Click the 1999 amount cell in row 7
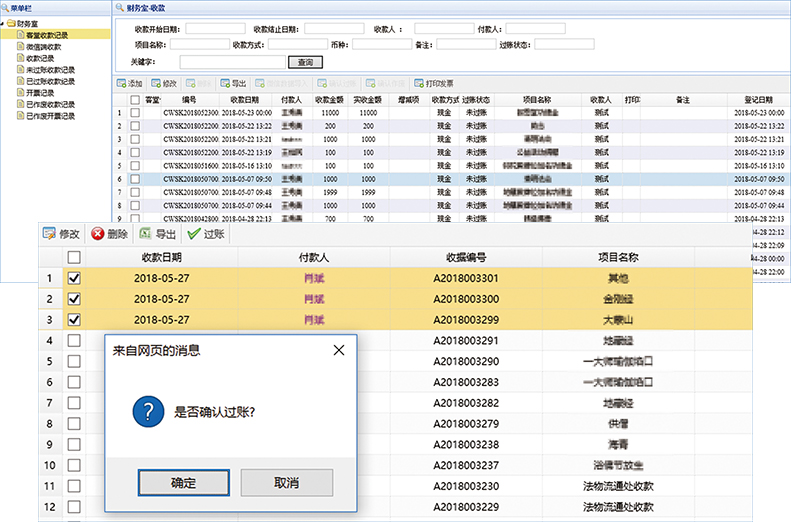Screen dimensions: 791x522 point(330,192)
